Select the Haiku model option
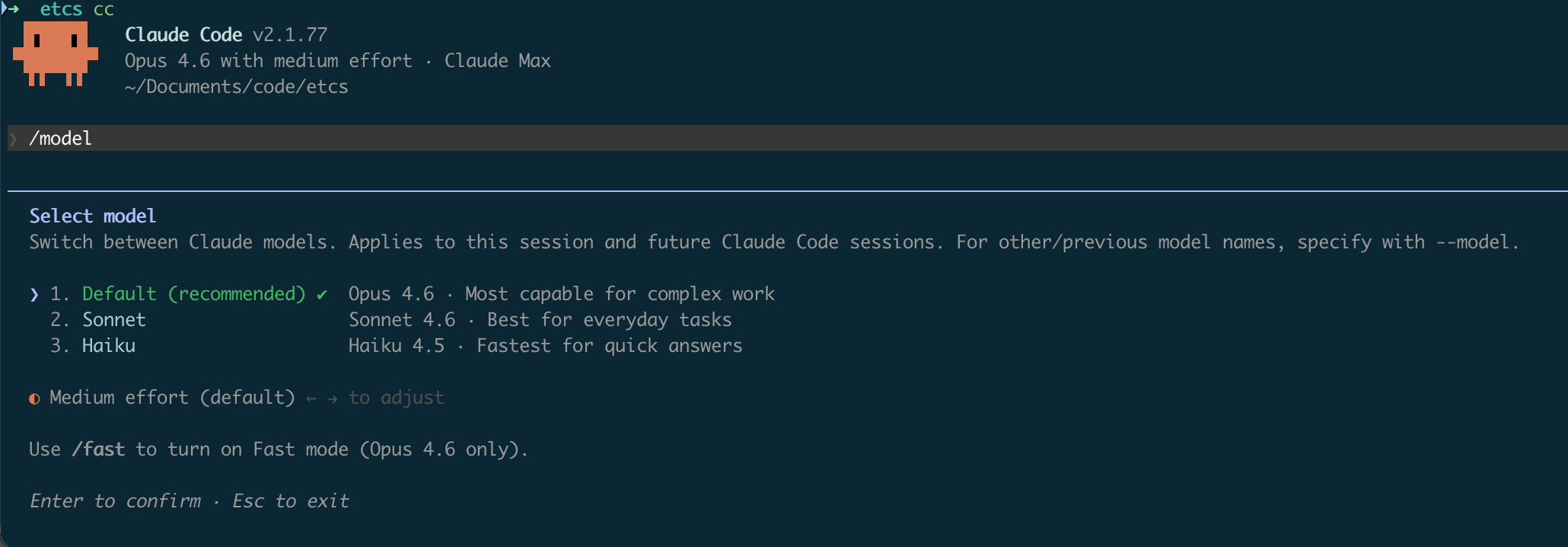 (x=109, y=346)
